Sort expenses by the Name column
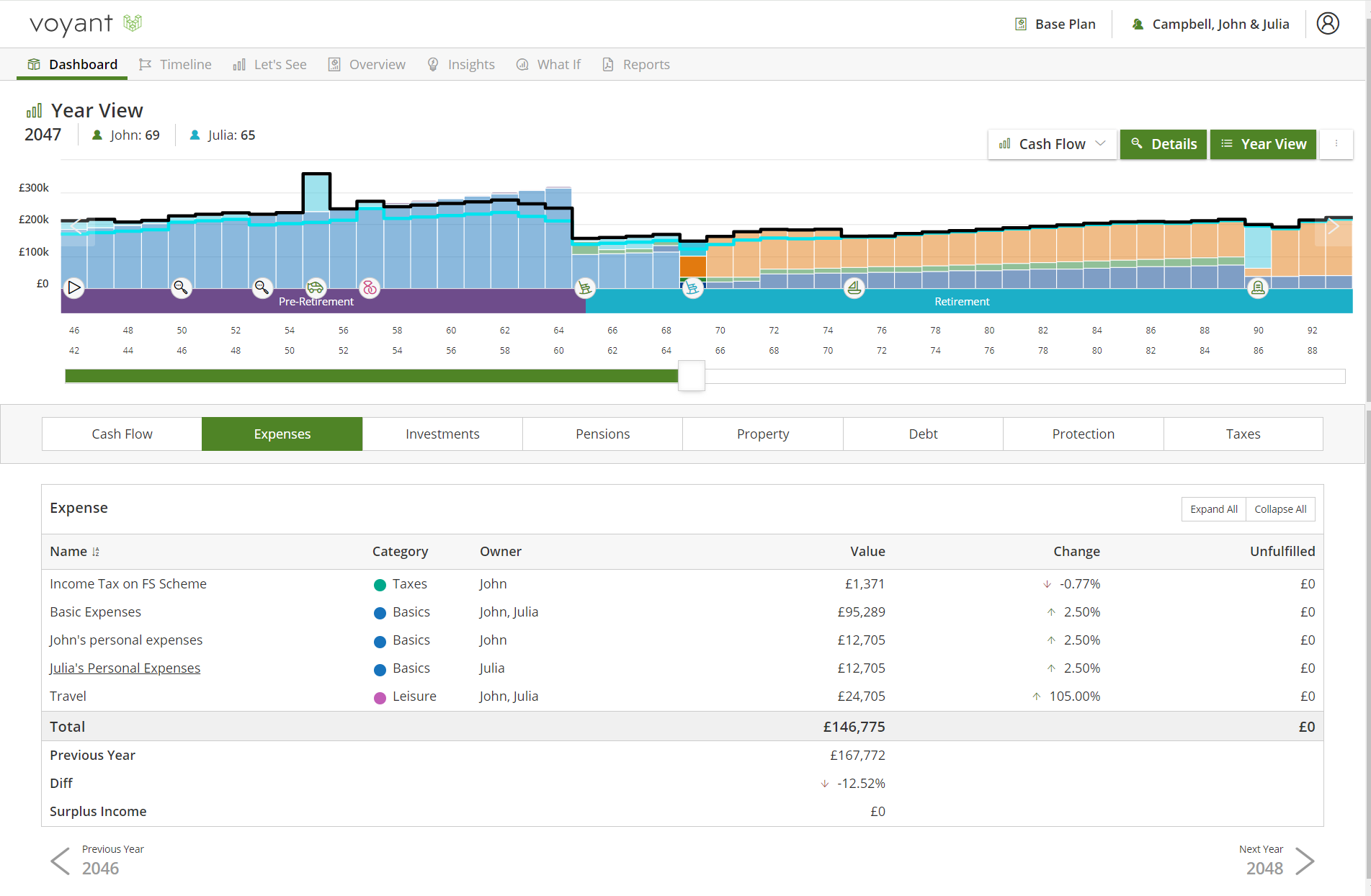The height and width of the screenshot is (896, 1371). 96,552
